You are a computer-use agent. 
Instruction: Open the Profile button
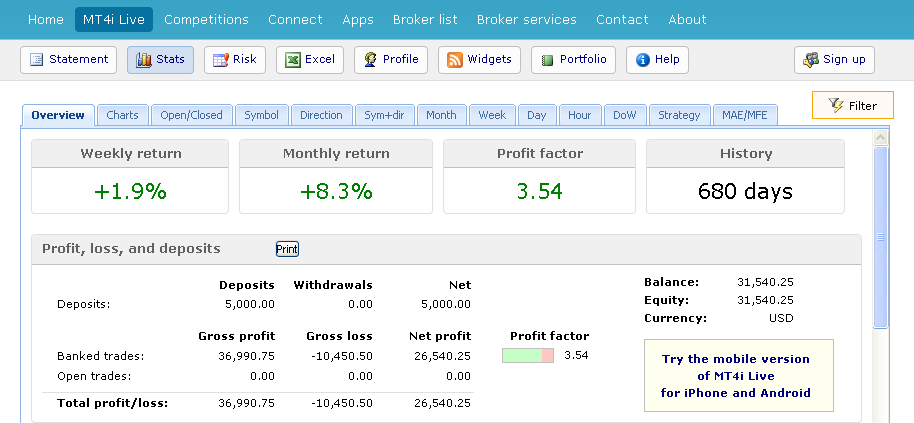pyautogui.click(x=391, y=60)
